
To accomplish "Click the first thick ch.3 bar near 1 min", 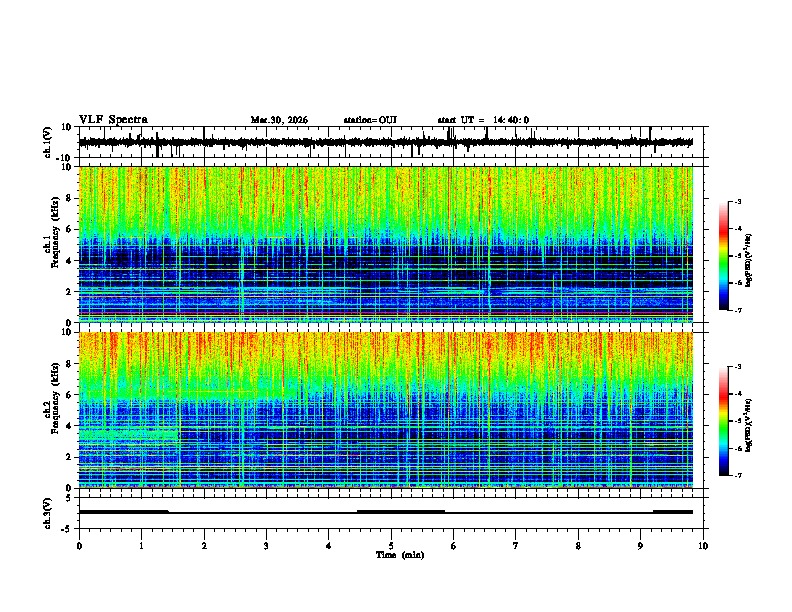I will (x=124, y=512).
